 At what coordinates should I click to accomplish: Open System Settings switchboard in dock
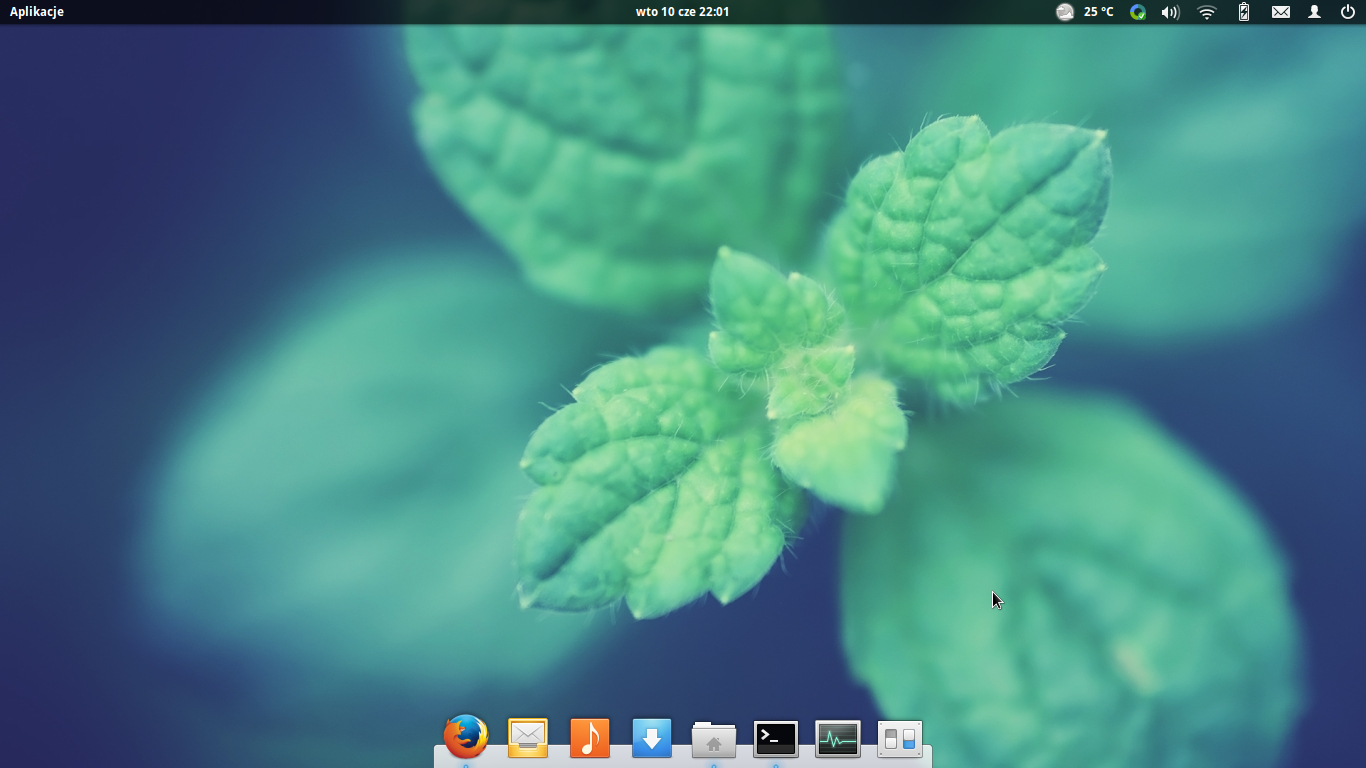900,739
